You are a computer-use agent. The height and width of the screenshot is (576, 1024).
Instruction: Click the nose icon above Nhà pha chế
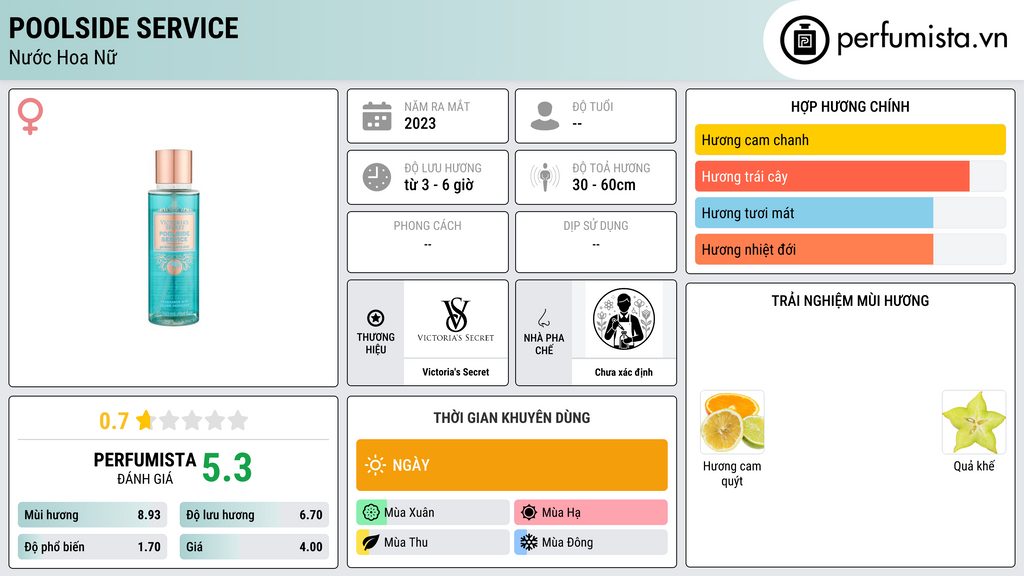(543, 318)
